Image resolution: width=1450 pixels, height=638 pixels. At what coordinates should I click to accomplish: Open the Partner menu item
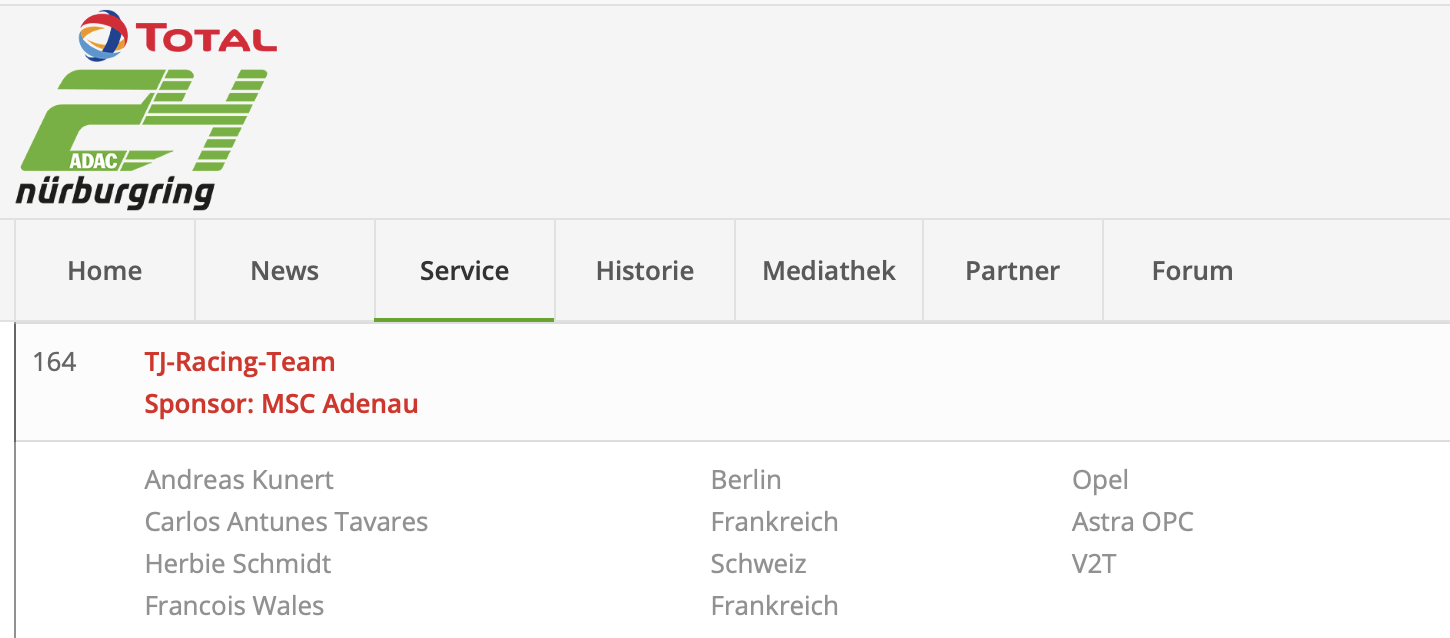click(1012, 271)
